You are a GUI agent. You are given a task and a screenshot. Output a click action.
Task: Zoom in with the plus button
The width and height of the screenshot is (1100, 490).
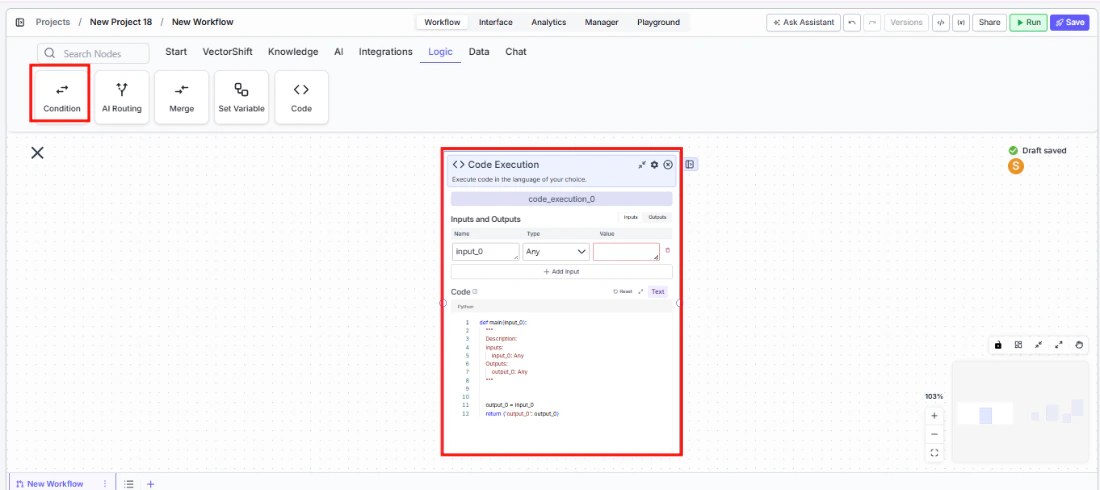point(934,416)
